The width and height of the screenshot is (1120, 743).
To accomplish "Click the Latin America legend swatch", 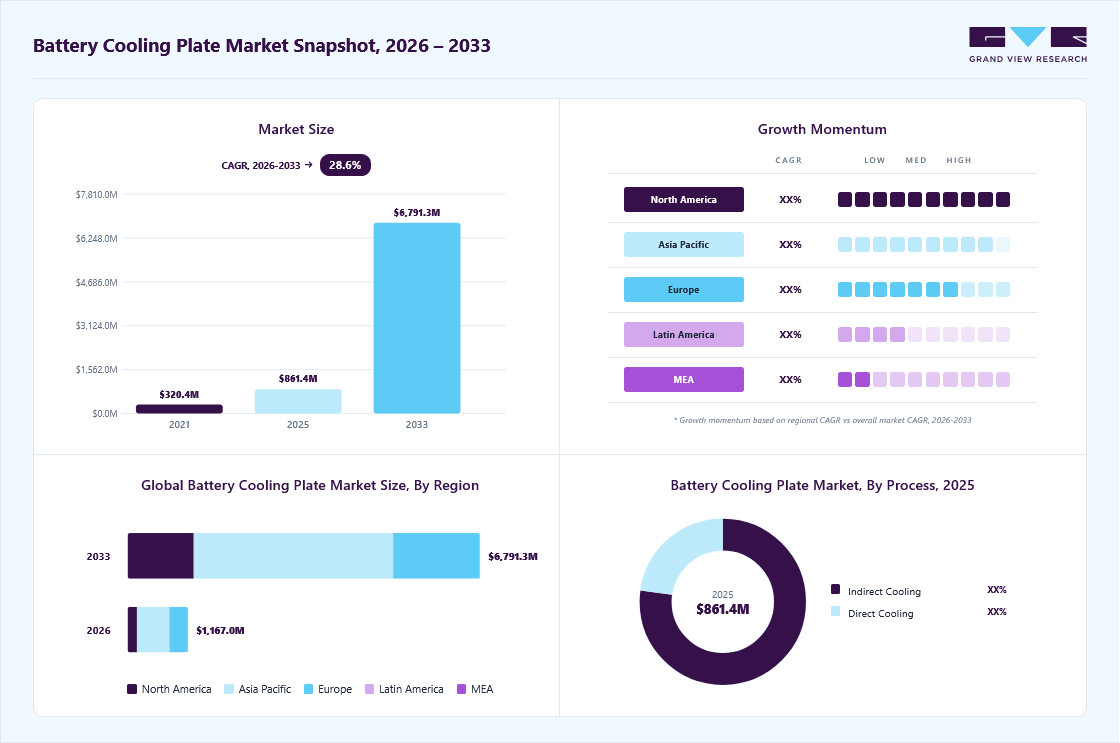I will [x=369, y=689].
